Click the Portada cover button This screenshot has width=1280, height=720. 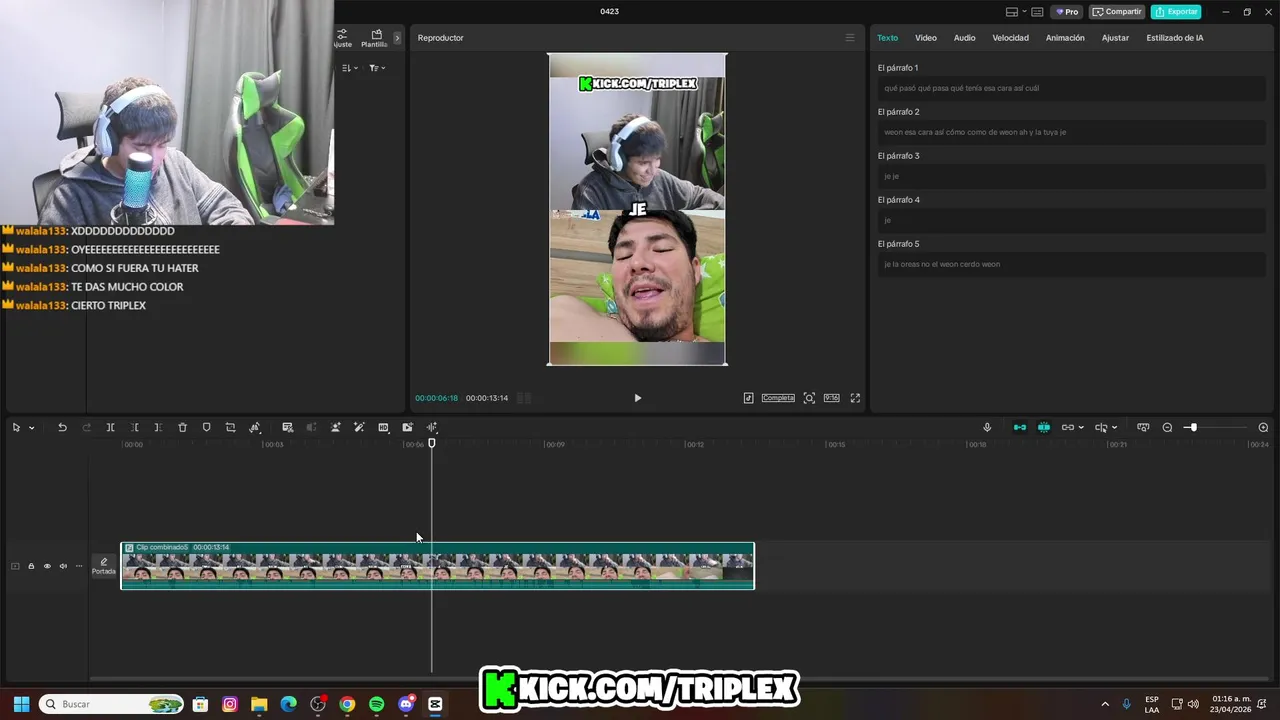click(x=104, y=566)
